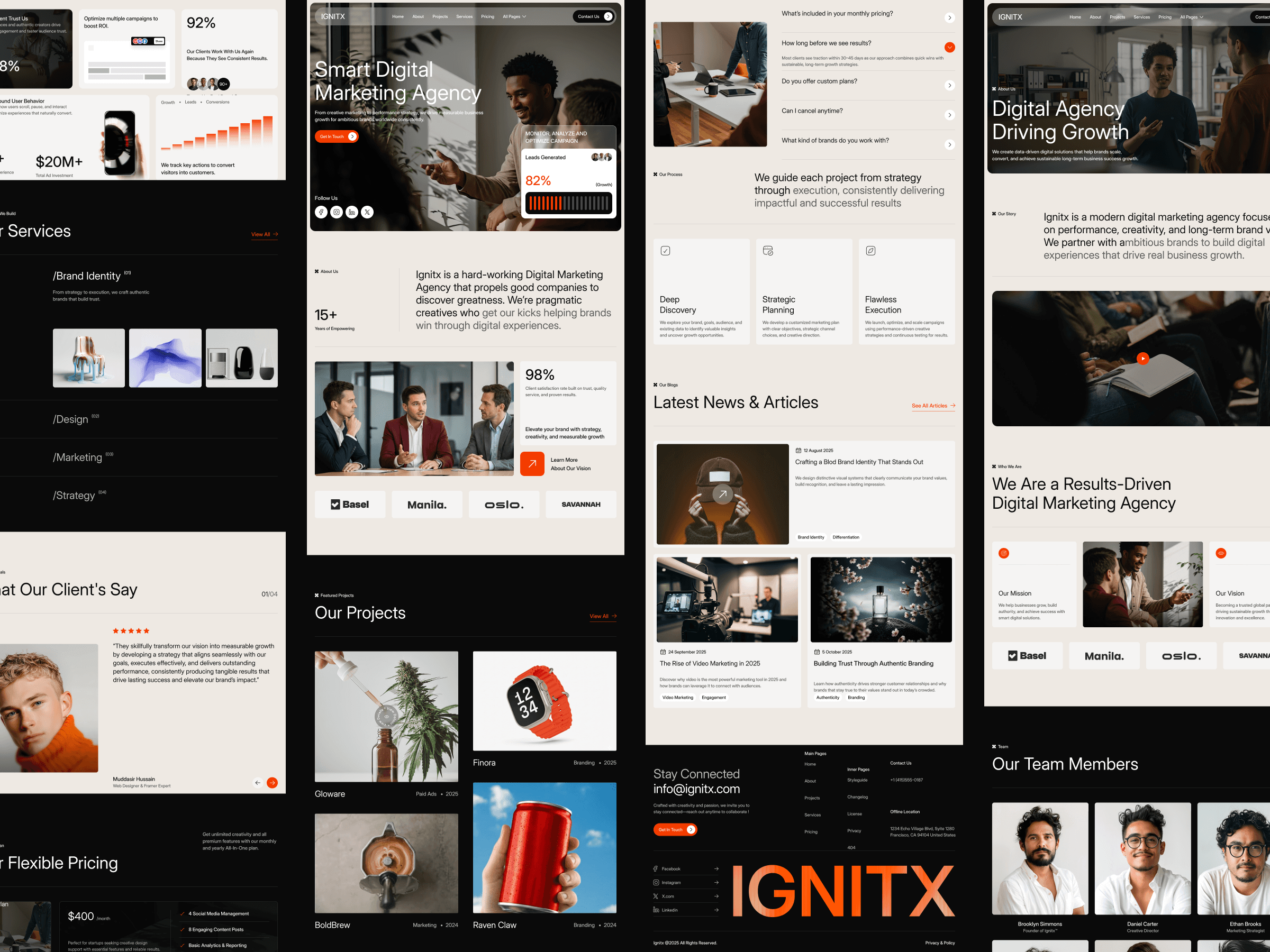Click the Deep Discovery checkmark icon
Viewport: 1270px width, 952px height.
coord(666,251)
